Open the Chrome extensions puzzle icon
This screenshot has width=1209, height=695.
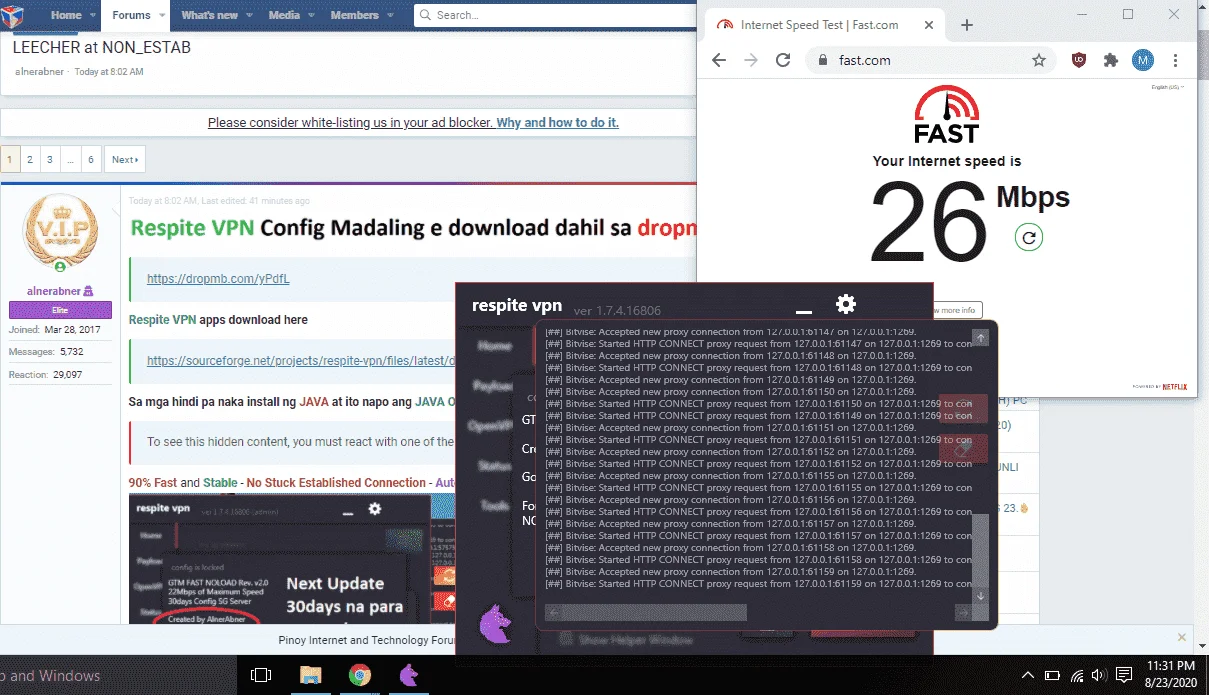coord(1110,60)
